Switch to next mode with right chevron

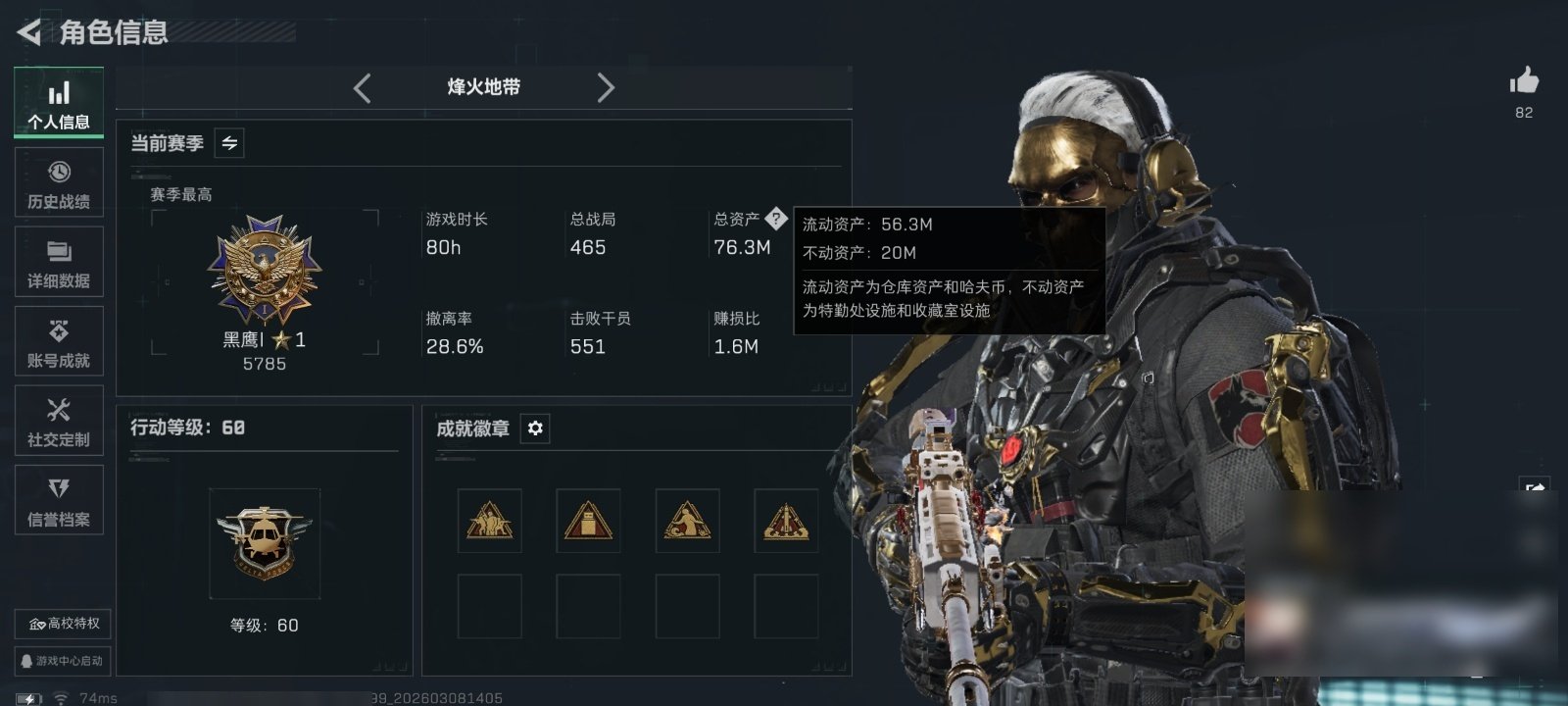tap(606, 88)
